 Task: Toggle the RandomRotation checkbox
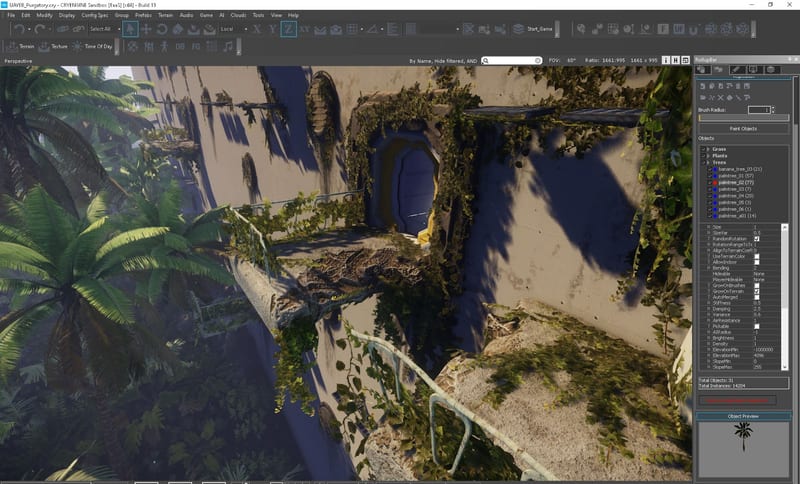757,239
